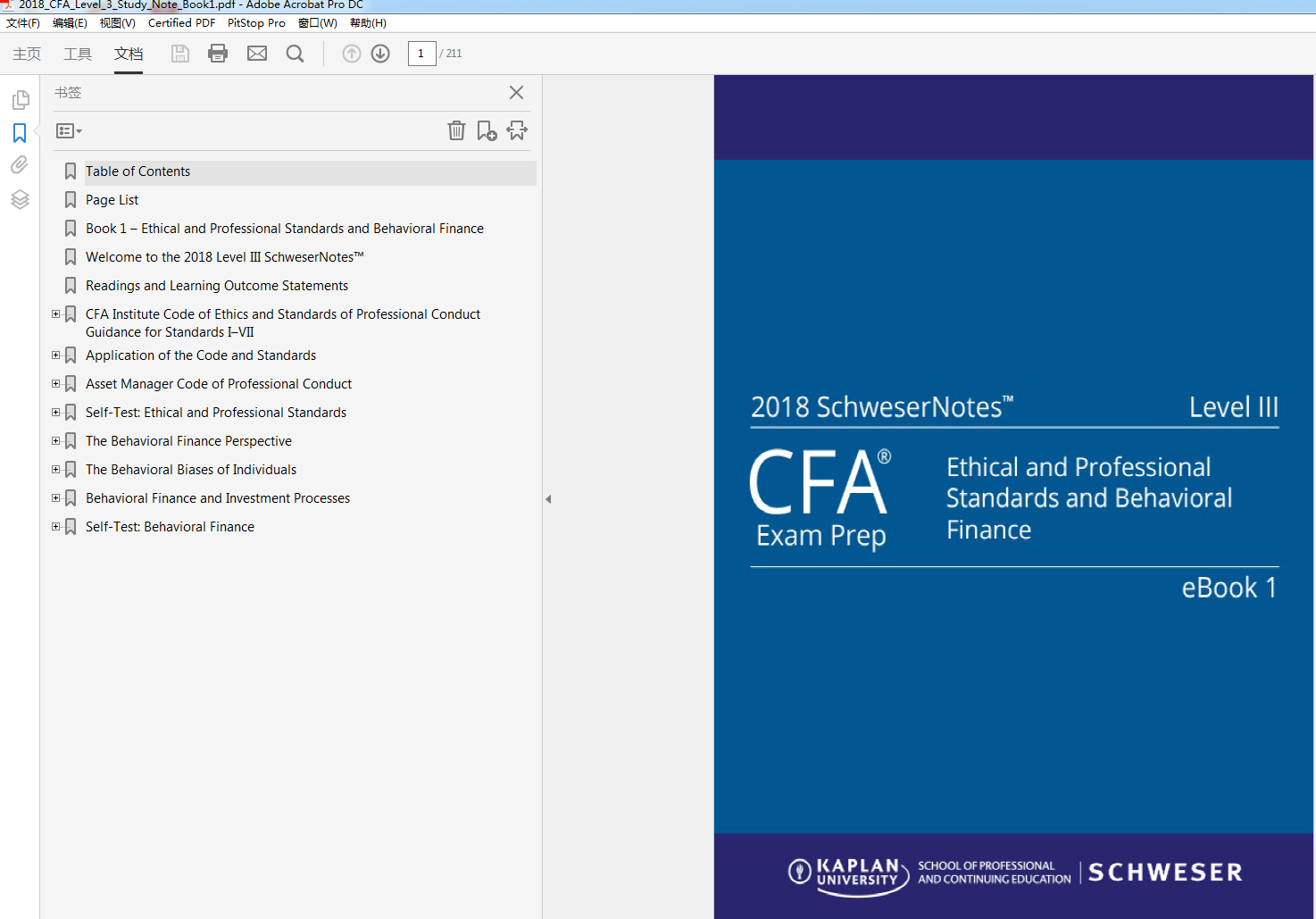Open Asset Manager Code of Professional Conduct text

pos(219,384)
